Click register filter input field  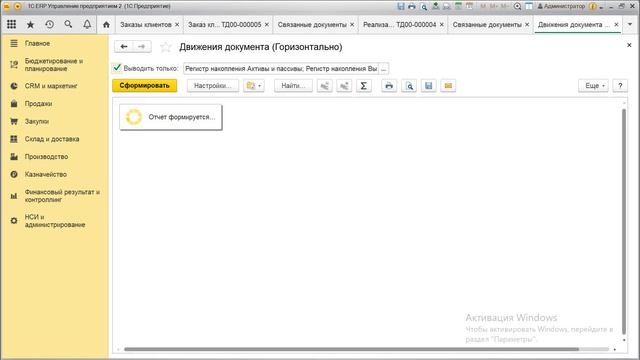click(x=281, y=69)
